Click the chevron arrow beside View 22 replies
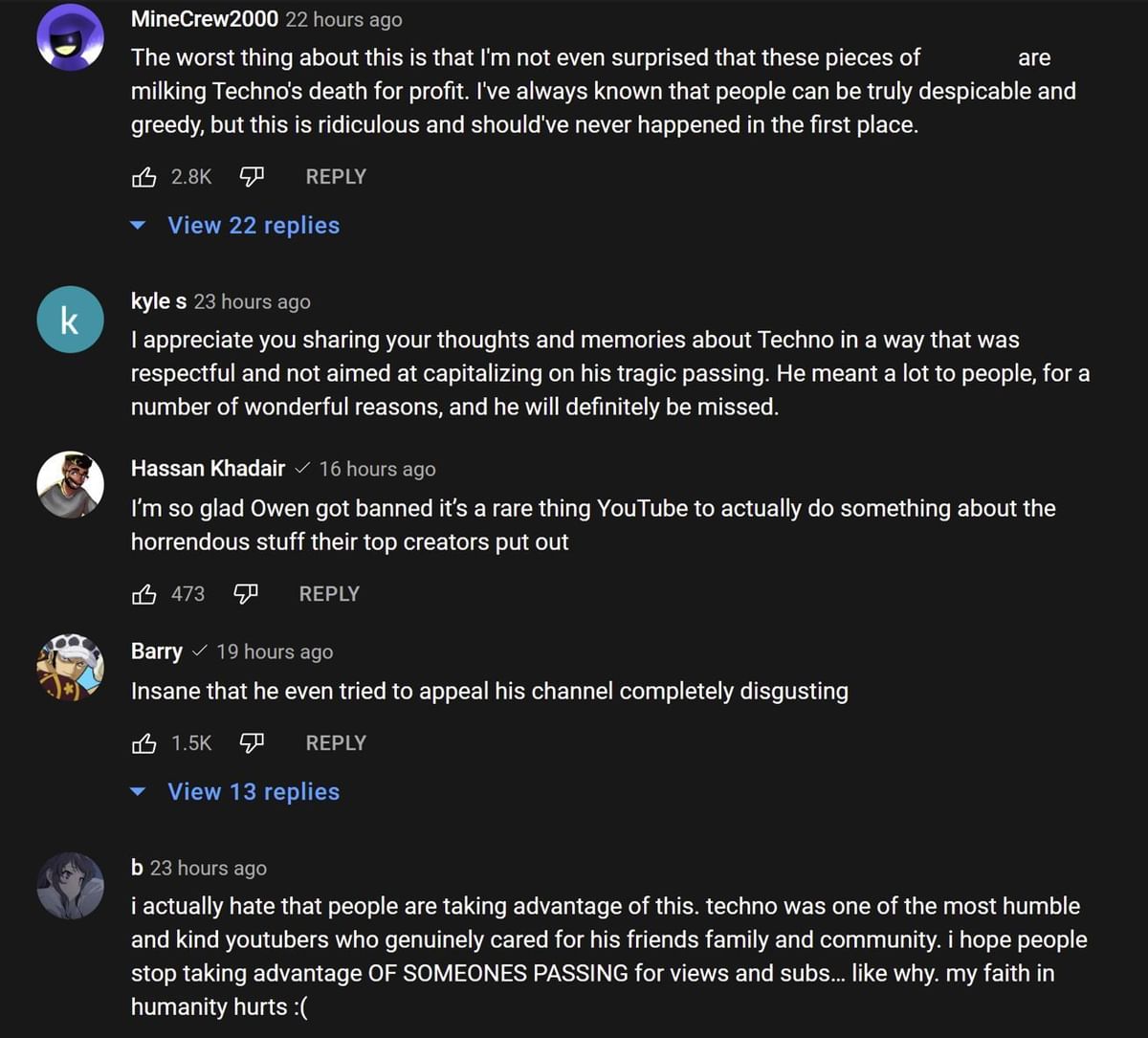Viewport: 1148px width, 1038px height. (x=138, y=225)
